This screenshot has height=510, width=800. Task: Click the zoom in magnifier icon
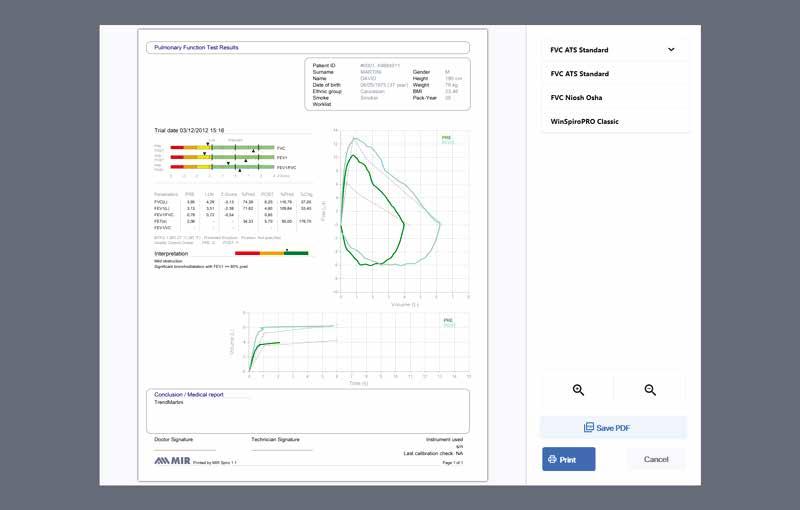tap(578, 390)
